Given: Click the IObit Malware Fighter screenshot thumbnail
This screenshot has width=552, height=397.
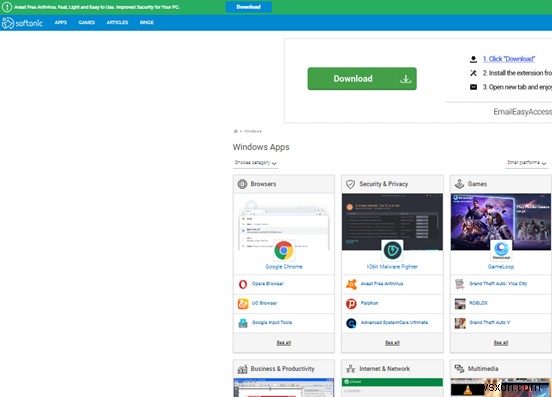Looking at the screenshot, I should pyautogui.click(x=392, y=222).
